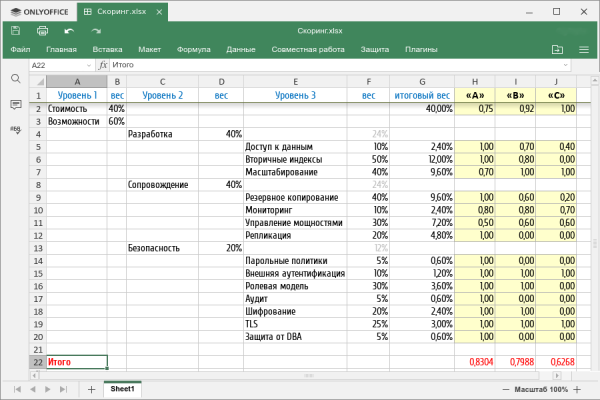Undo the last action
The image size is (600, 400).
click(69, 31)
